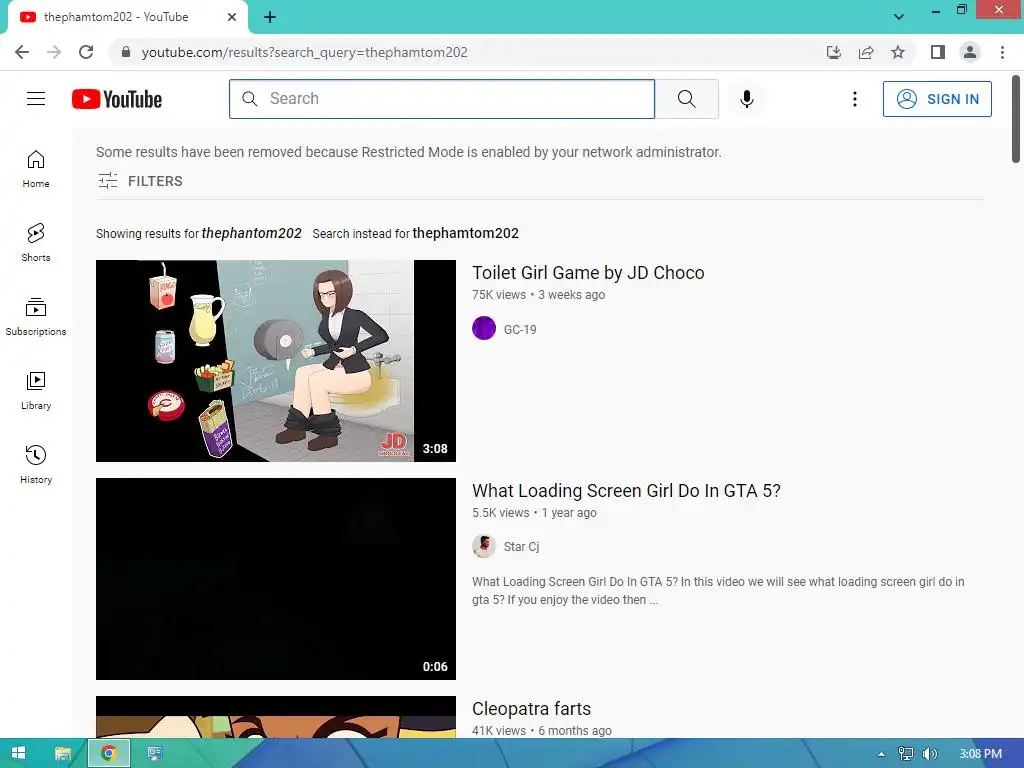Open What Loading Screen Girl Do title
The image size is (1024, 768).
pyautogui.click(x=626, y=490)
